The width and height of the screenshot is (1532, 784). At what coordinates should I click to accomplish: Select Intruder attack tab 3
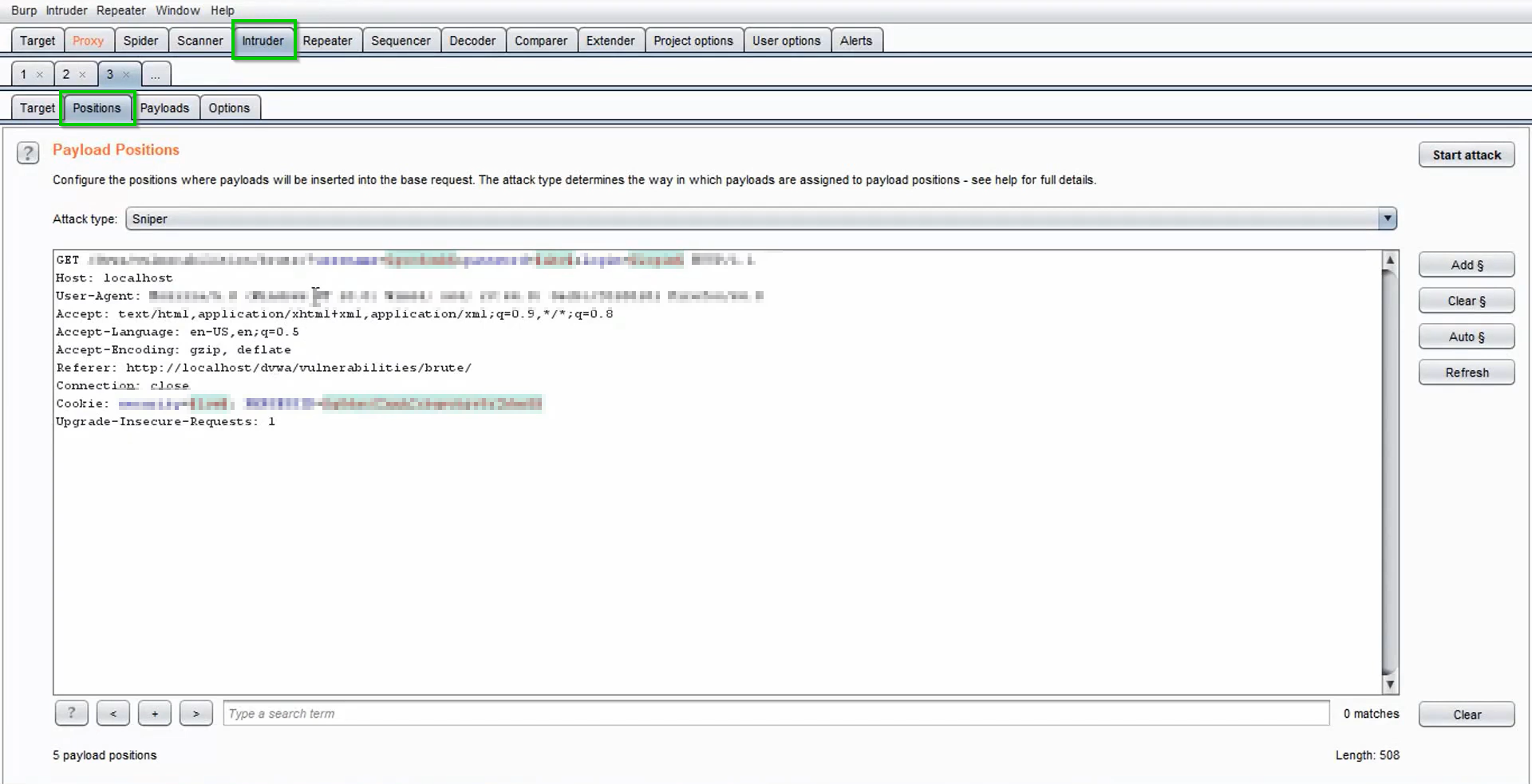coord(110,73)
